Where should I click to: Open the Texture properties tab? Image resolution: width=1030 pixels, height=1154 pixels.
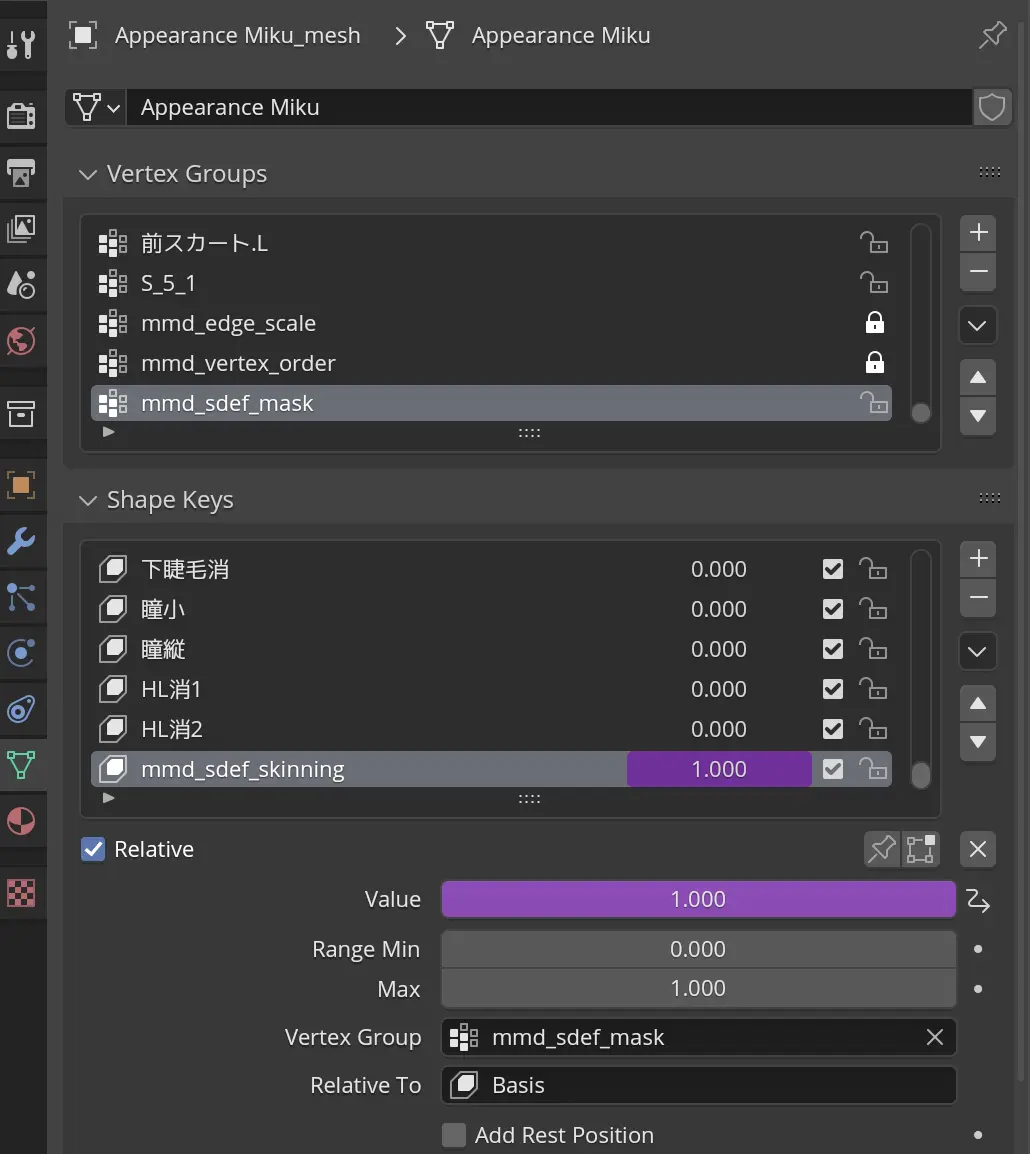(x=21, y=893)
